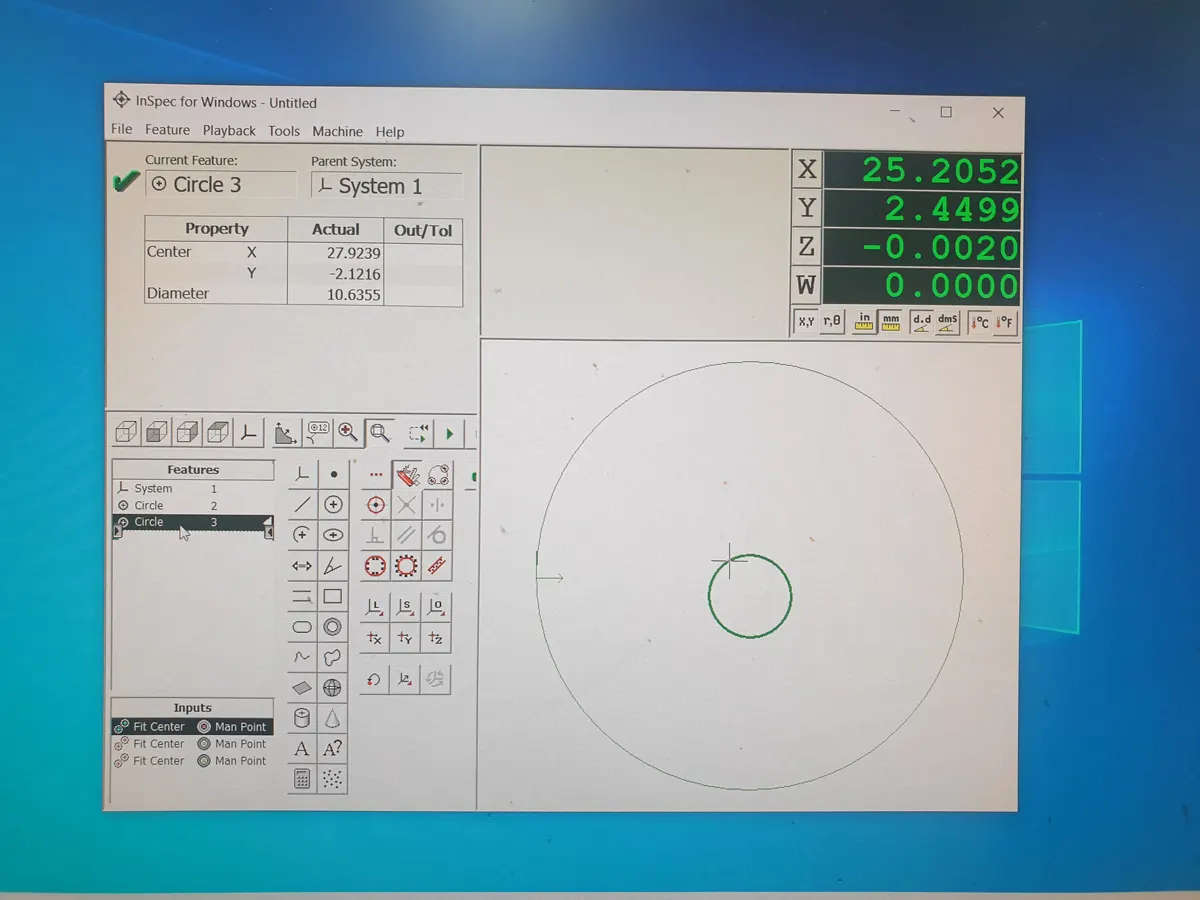Switch angle format to dms
The height and width of the screenshot is (900, 1200).
point(948,322)
